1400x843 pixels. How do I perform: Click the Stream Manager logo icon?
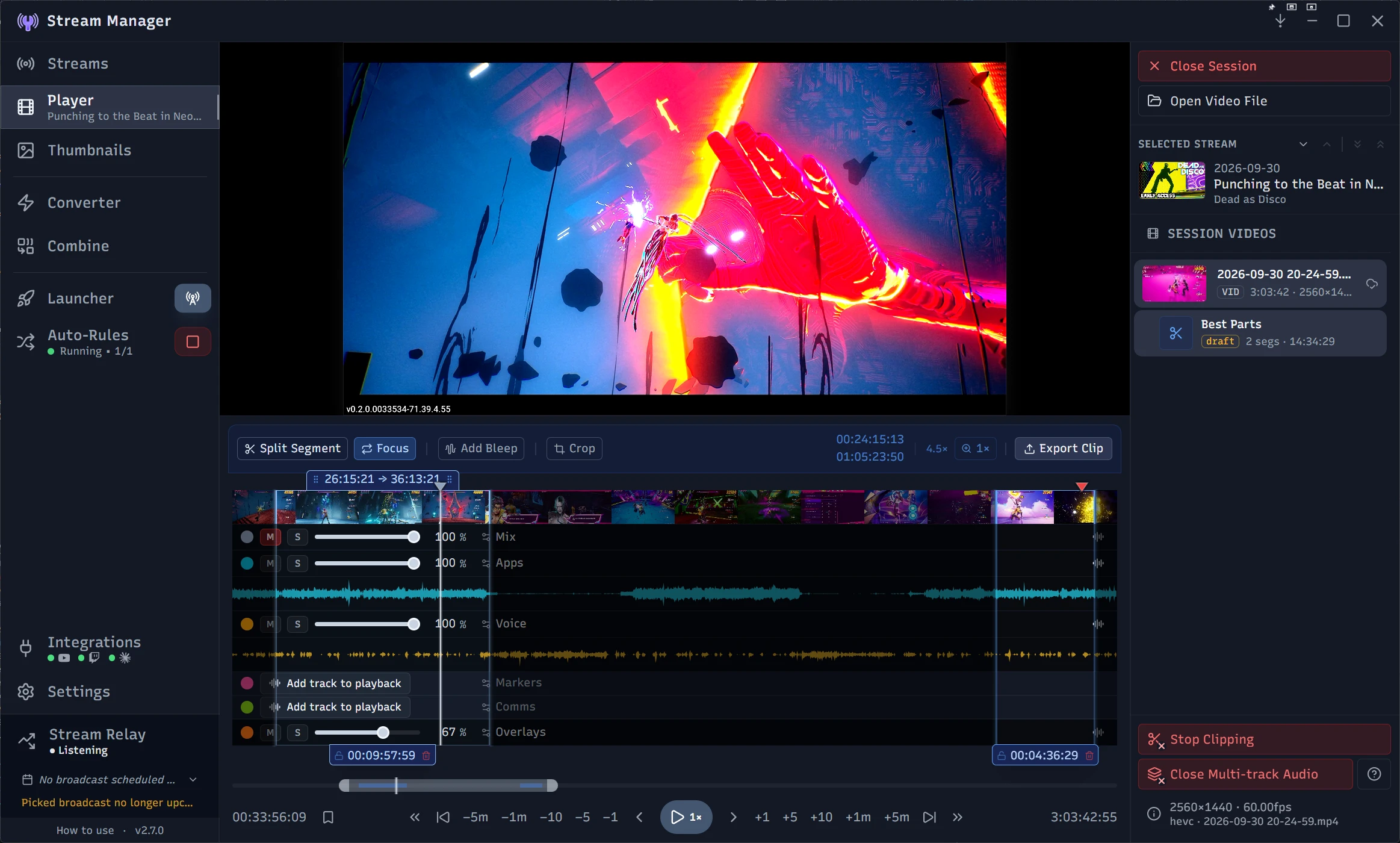28,21
